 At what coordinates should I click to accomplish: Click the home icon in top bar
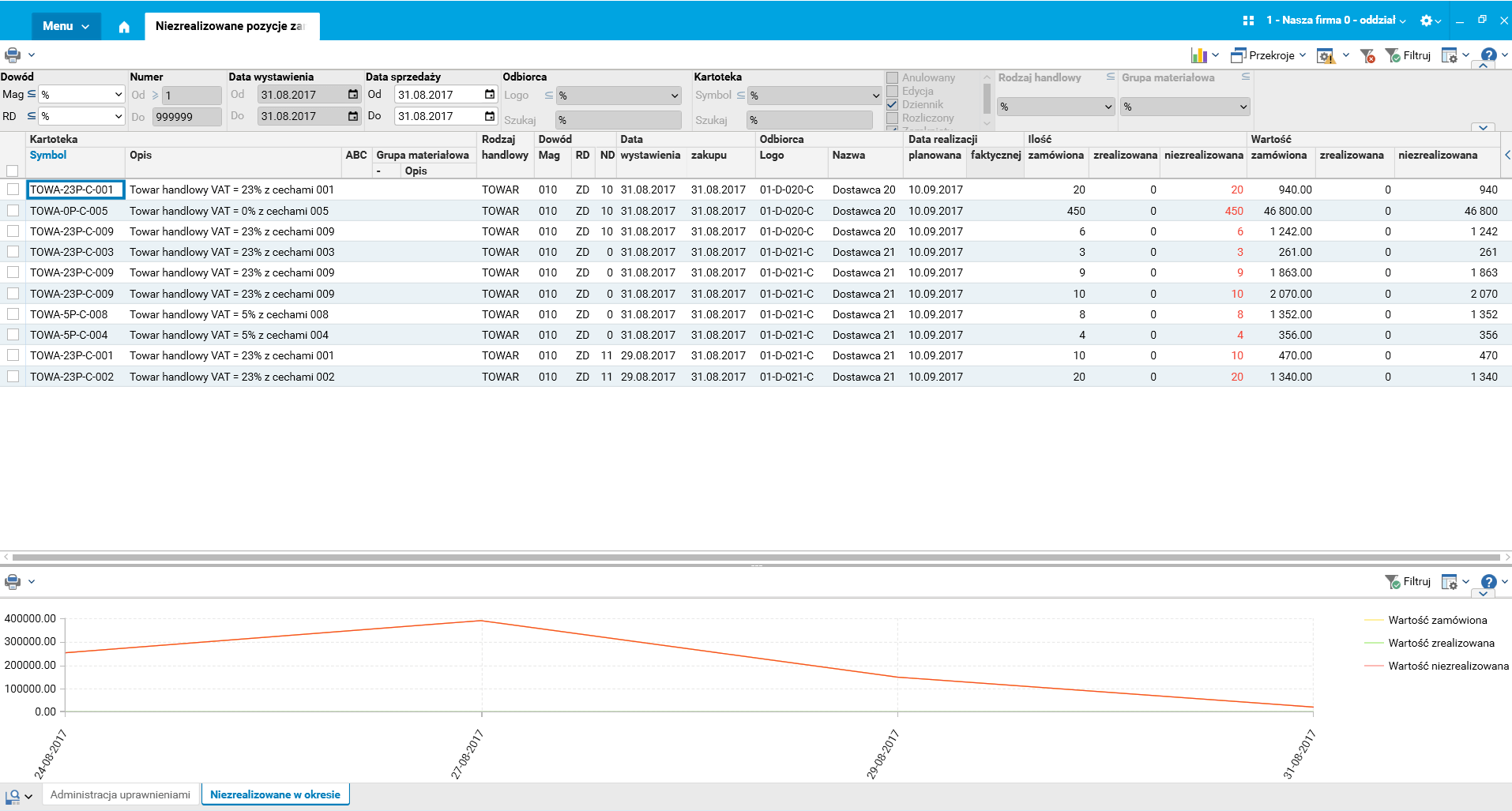pos(124,27)
